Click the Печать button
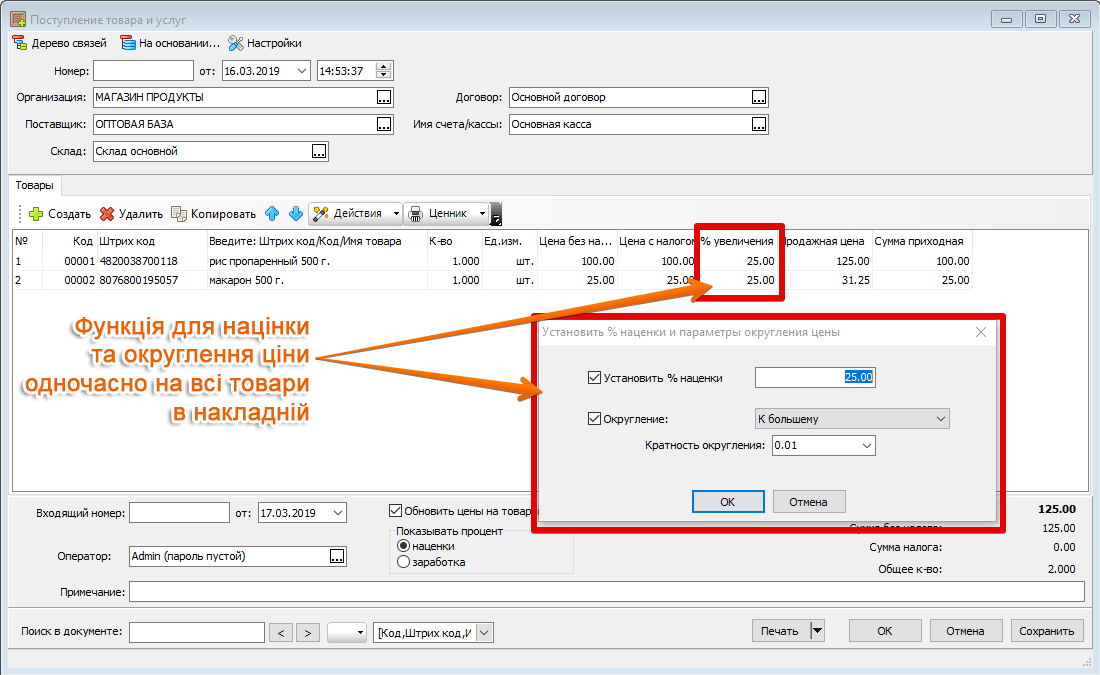 click(x=780, y=631)
